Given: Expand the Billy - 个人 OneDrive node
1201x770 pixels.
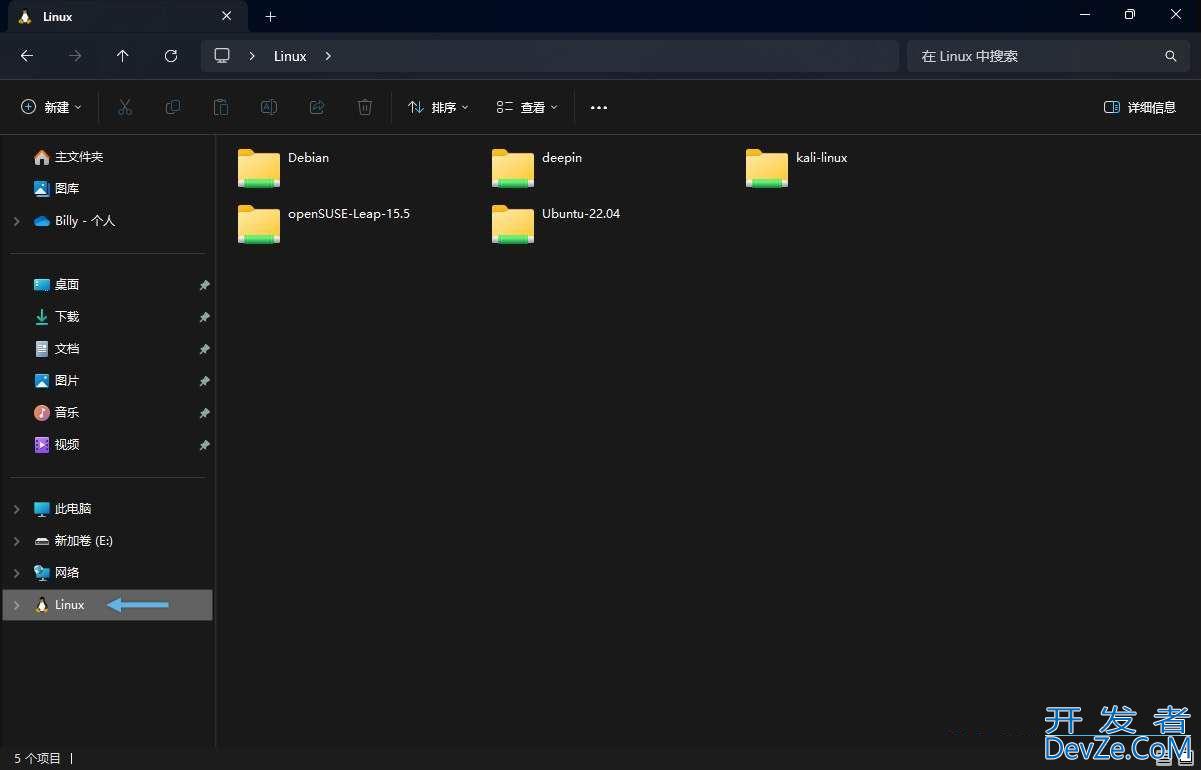Looking at the screenshot, I should tap(16, 221).
